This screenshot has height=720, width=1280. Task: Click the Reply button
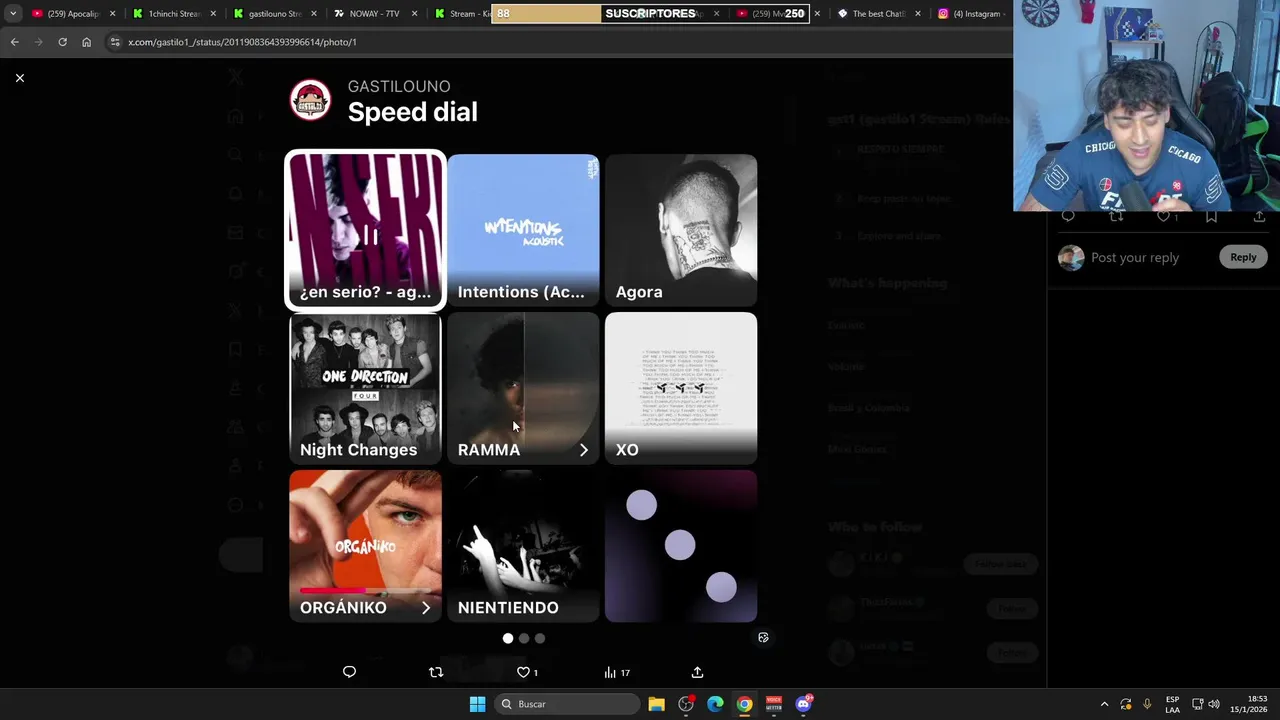point(1243,257)
